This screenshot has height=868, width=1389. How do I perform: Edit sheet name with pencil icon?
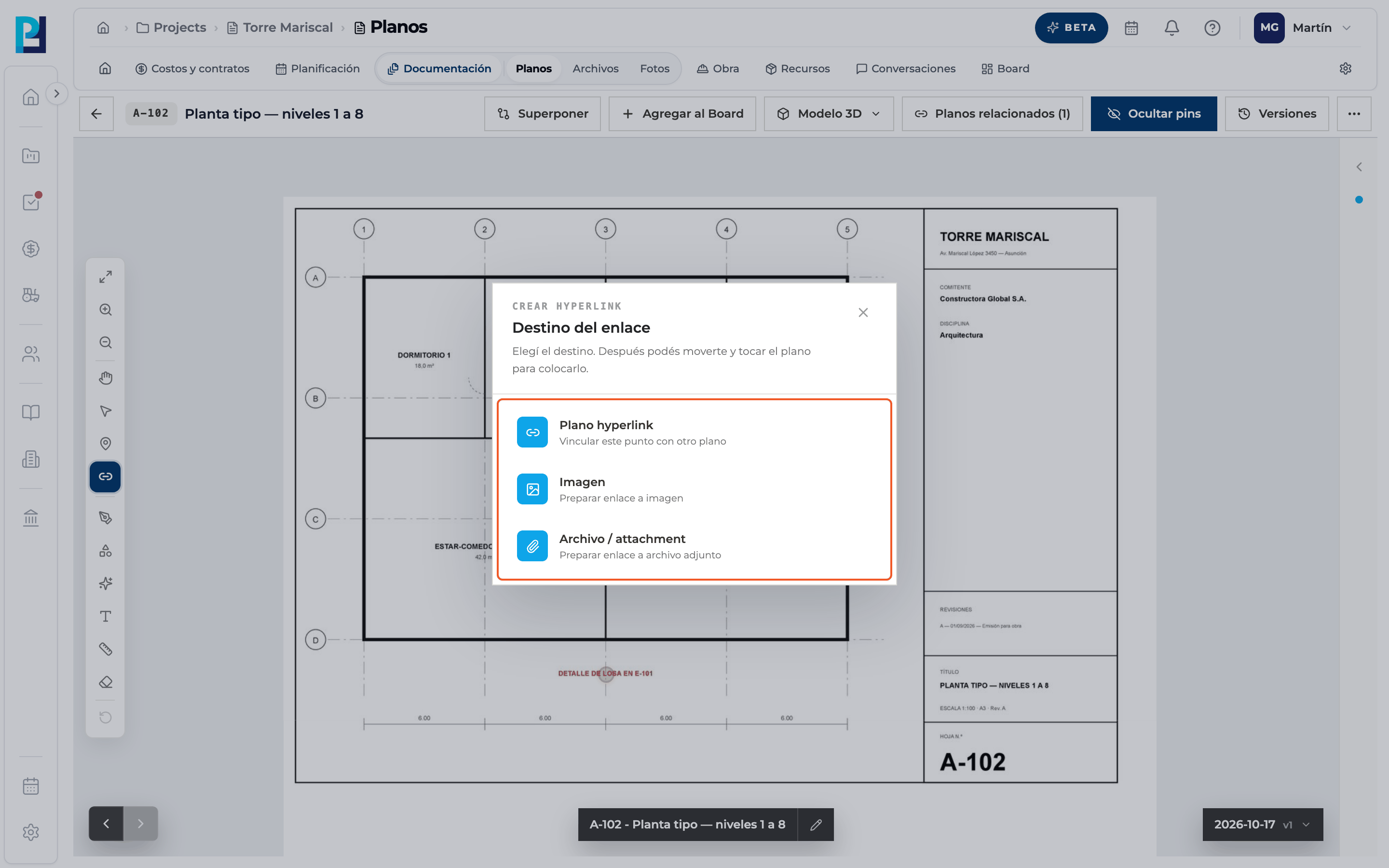point(816,825)
